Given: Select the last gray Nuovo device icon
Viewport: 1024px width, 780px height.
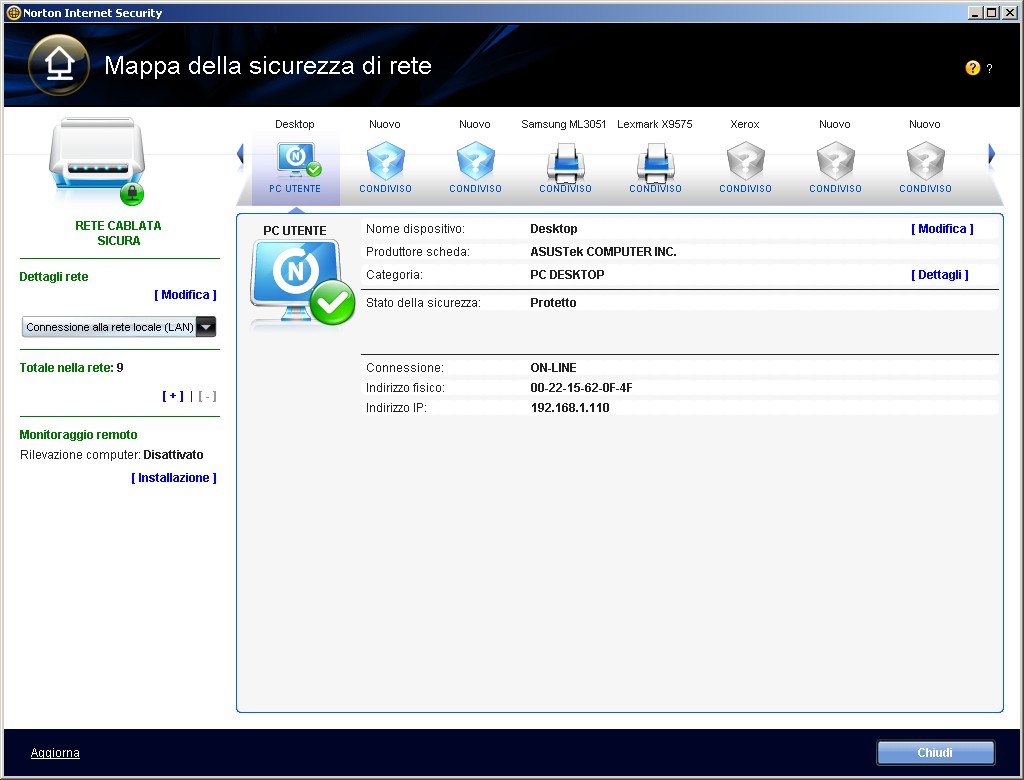Looking at the screenshot, I should 925,161.
